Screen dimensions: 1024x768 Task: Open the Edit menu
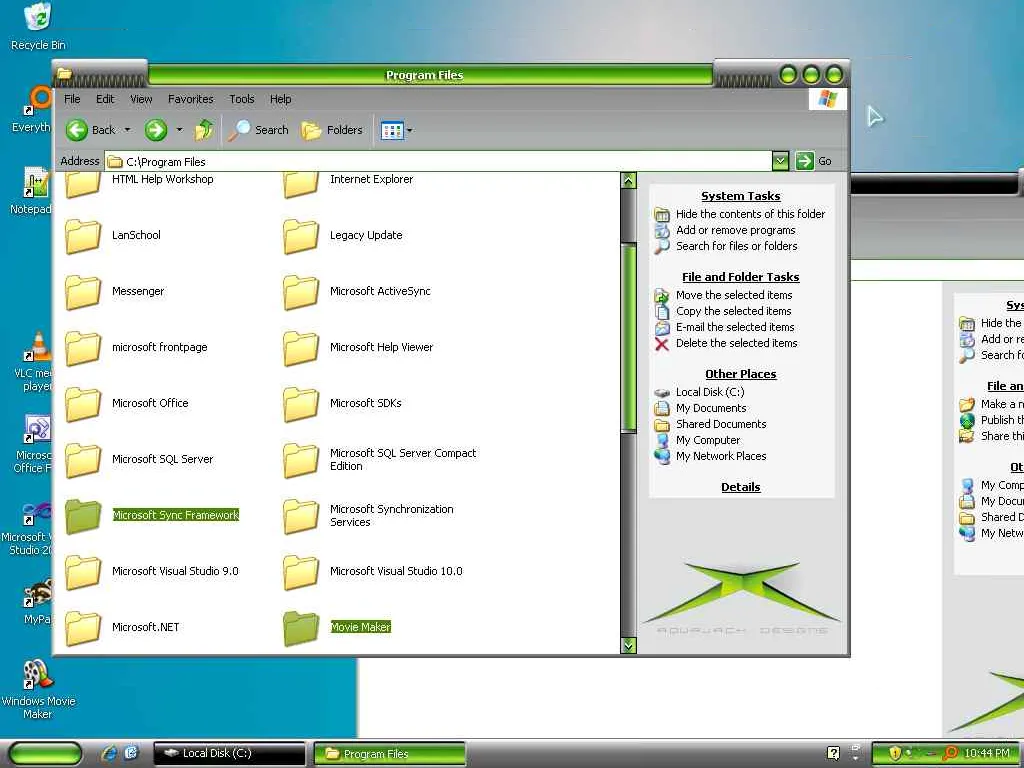coord(104,99)
